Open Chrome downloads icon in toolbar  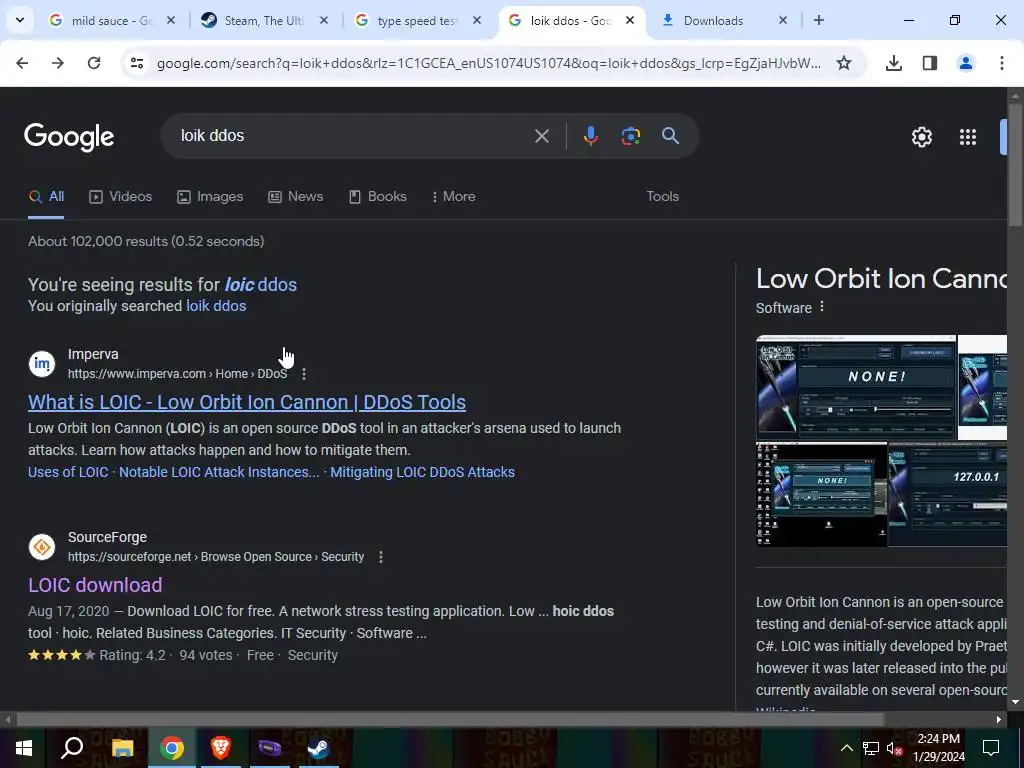893,63
